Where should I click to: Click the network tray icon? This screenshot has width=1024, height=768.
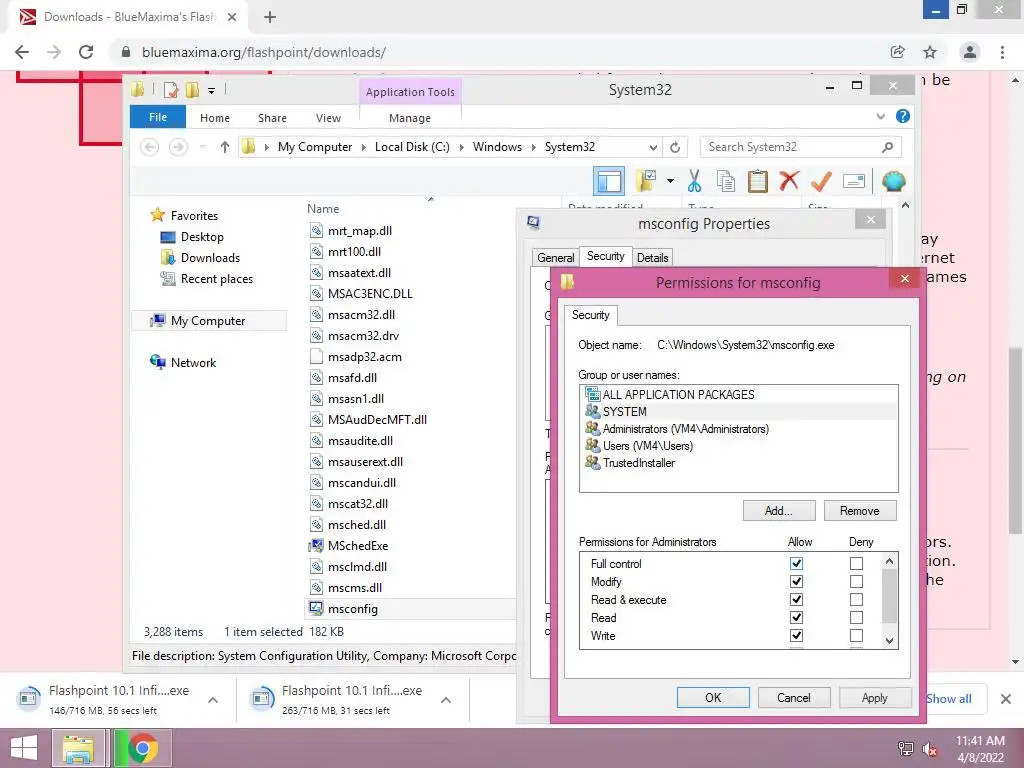(905, 748)
